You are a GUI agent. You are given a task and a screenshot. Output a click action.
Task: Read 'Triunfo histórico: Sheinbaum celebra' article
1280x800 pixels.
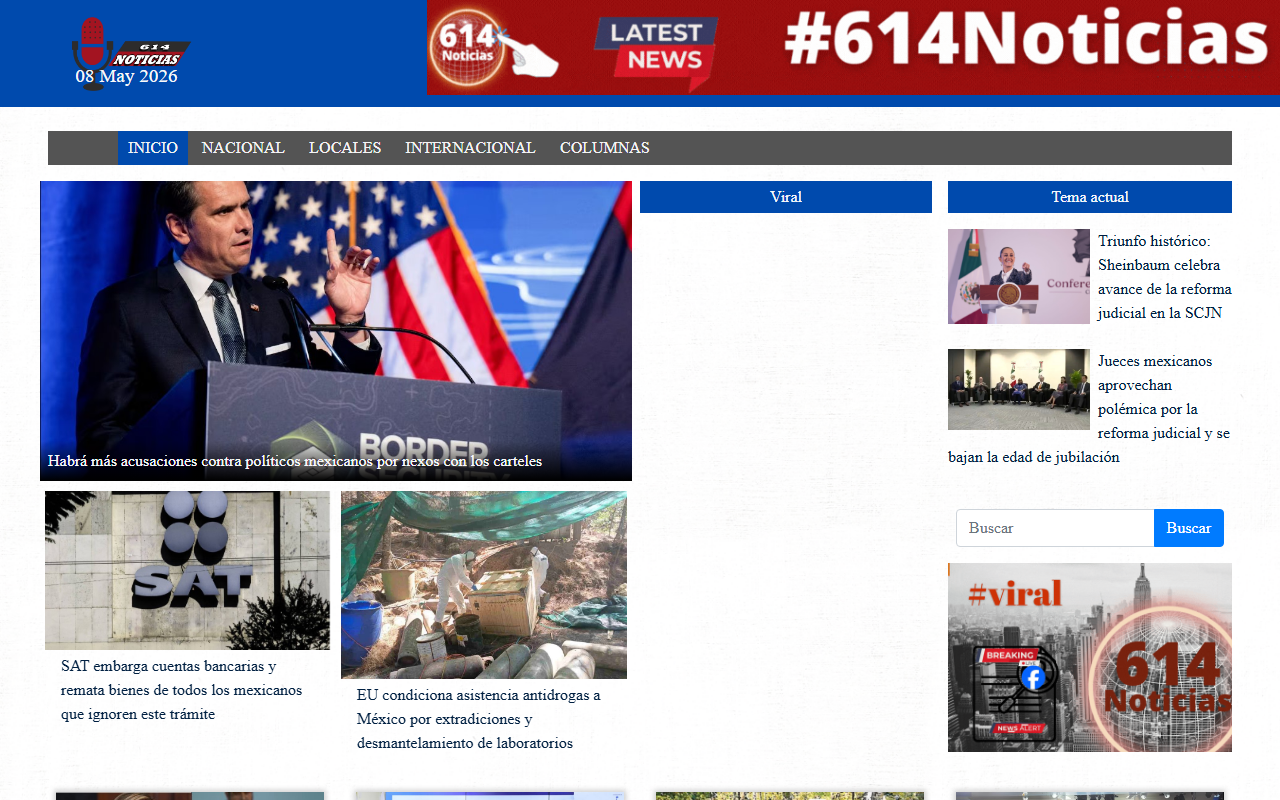[1164, 277]
